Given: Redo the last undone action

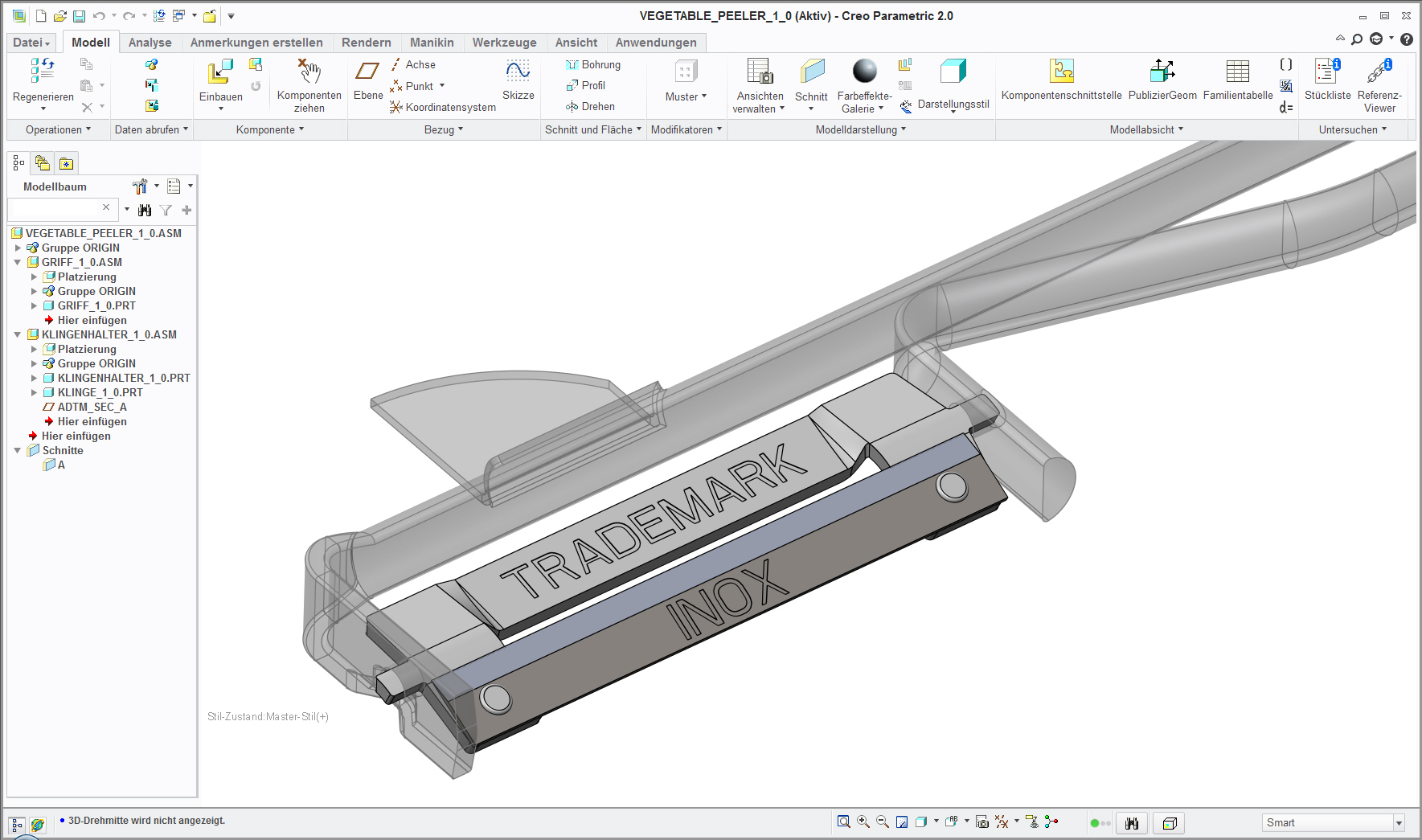Looking at the screenshot, I should (x=129, y=16).
